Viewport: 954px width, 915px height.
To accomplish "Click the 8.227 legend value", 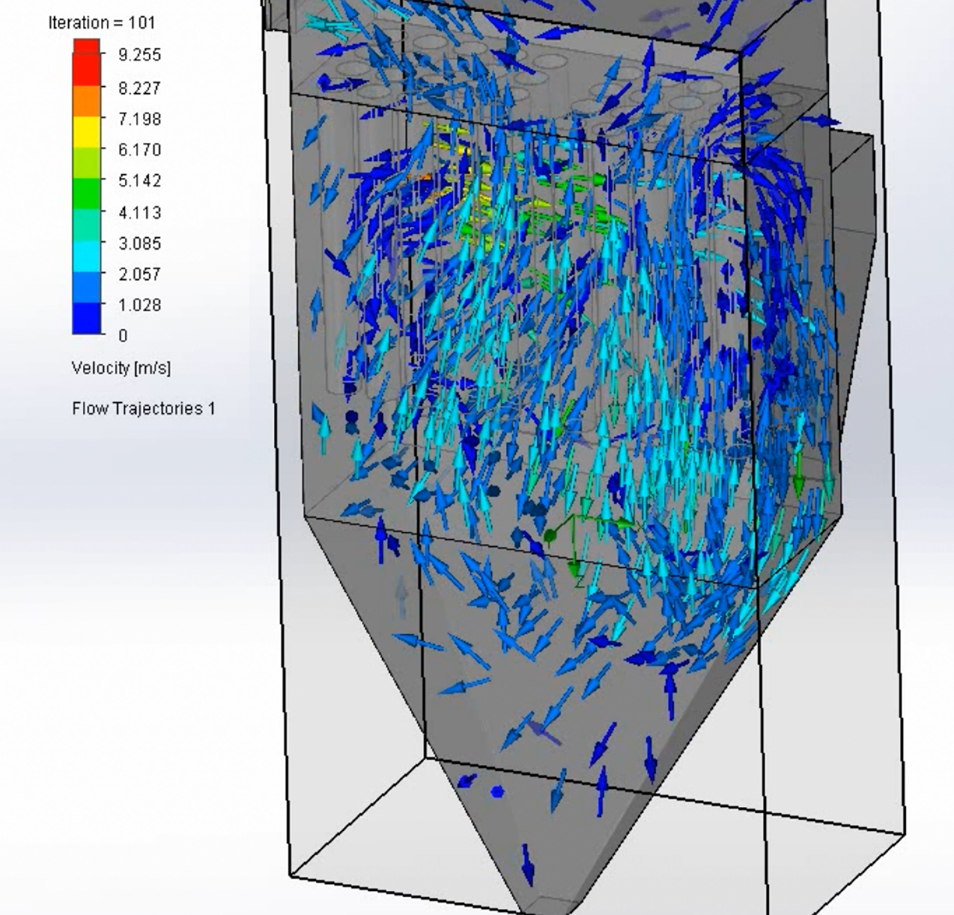I will [x=139, y=88].
